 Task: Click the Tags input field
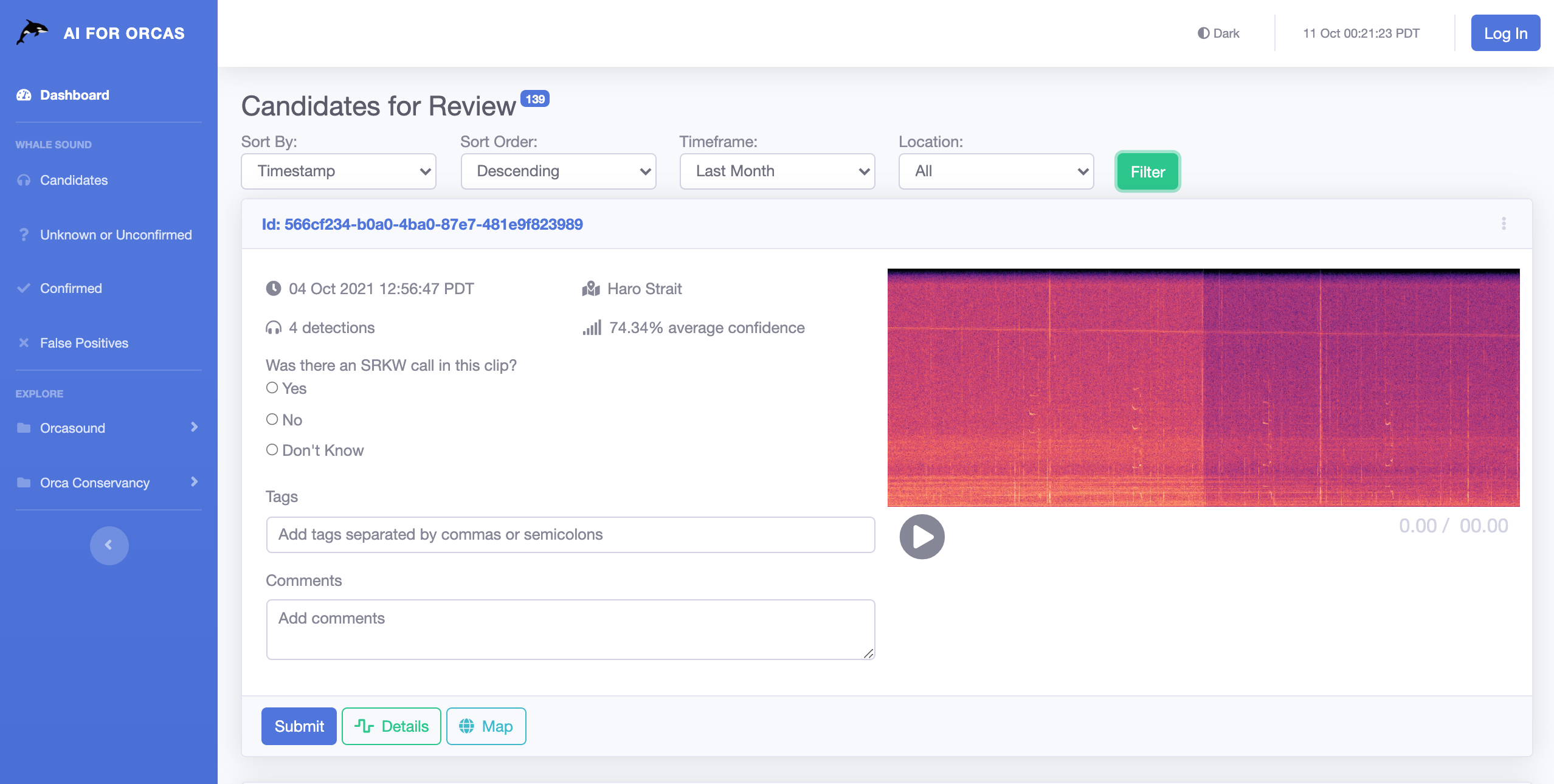coord(570,533)
